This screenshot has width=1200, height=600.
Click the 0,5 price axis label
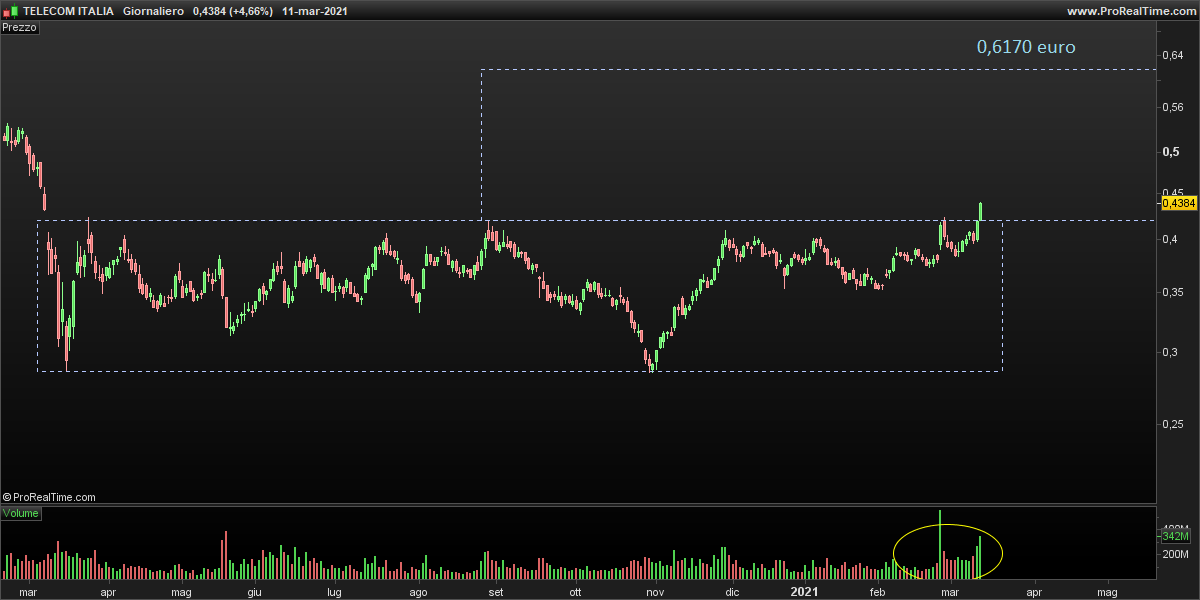pyautogui.click(x=1170, y=152)
